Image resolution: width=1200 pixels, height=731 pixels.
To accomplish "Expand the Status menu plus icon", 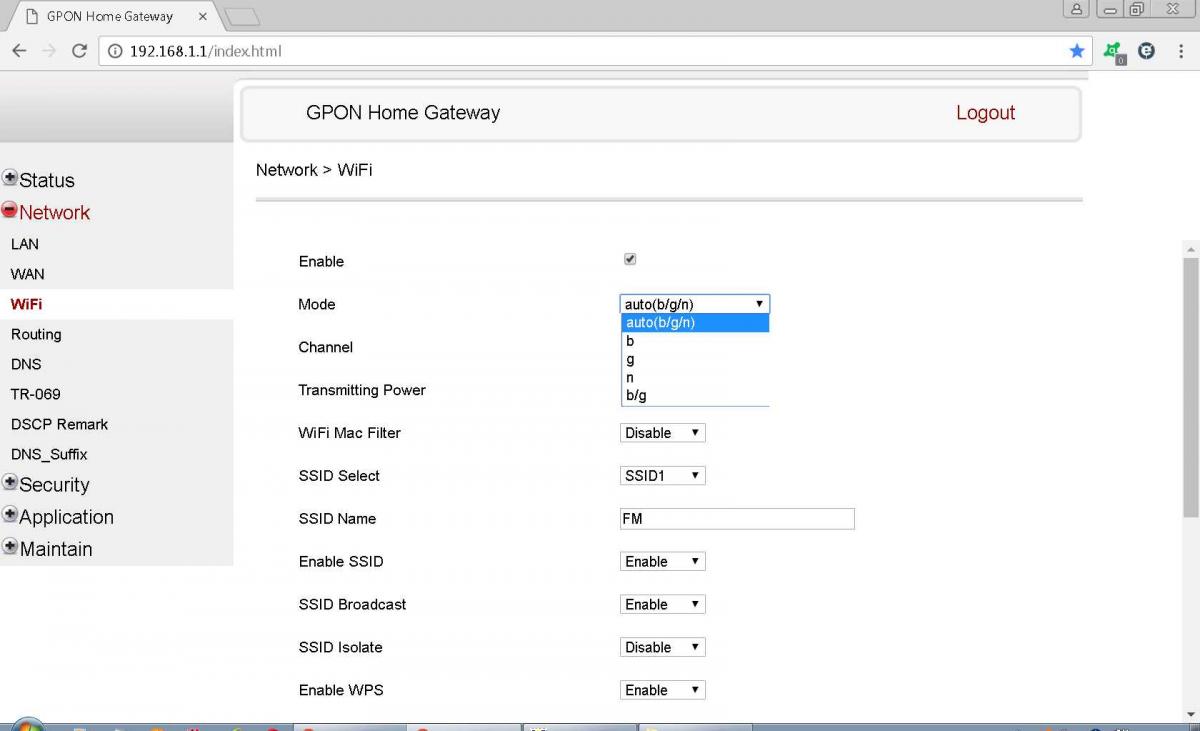I will pos(10,178).
